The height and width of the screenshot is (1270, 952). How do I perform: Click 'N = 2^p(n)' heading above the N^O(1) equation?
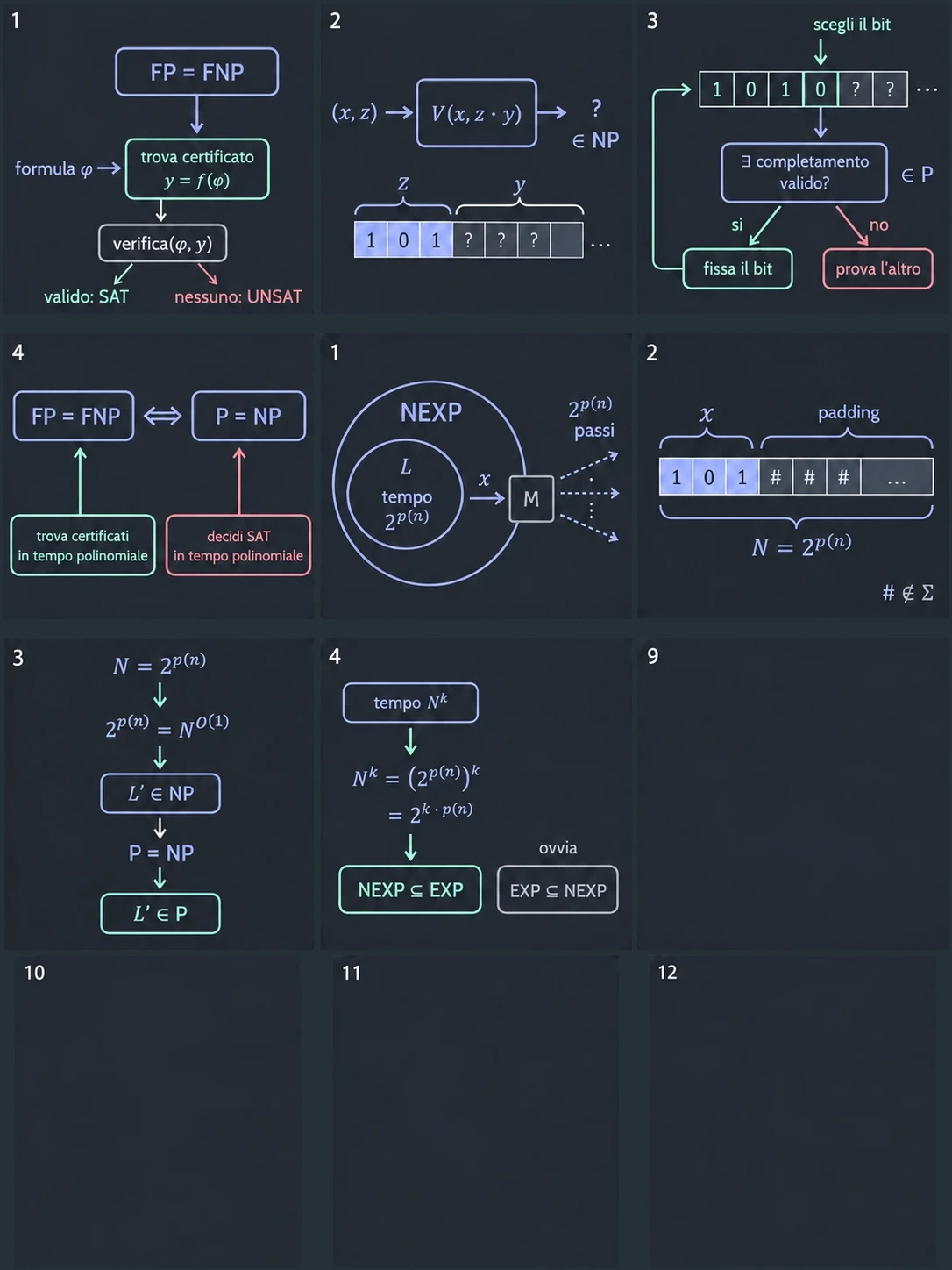click(160, 663)
